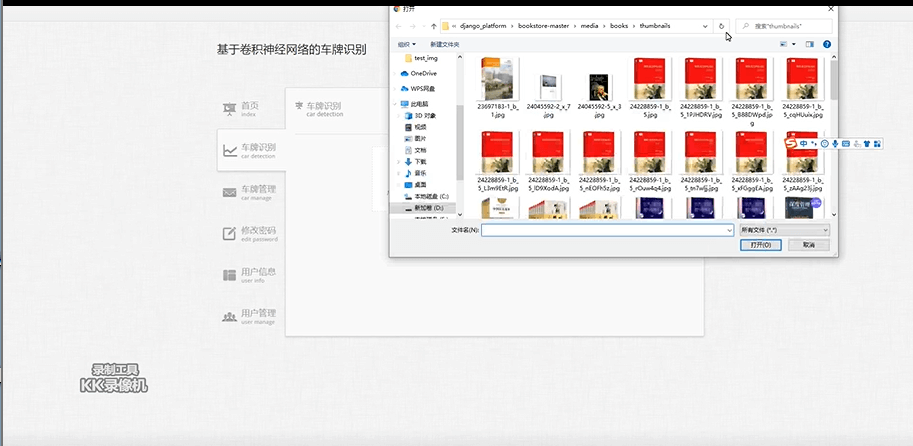Open the file dialog help icon

(827, 44)
